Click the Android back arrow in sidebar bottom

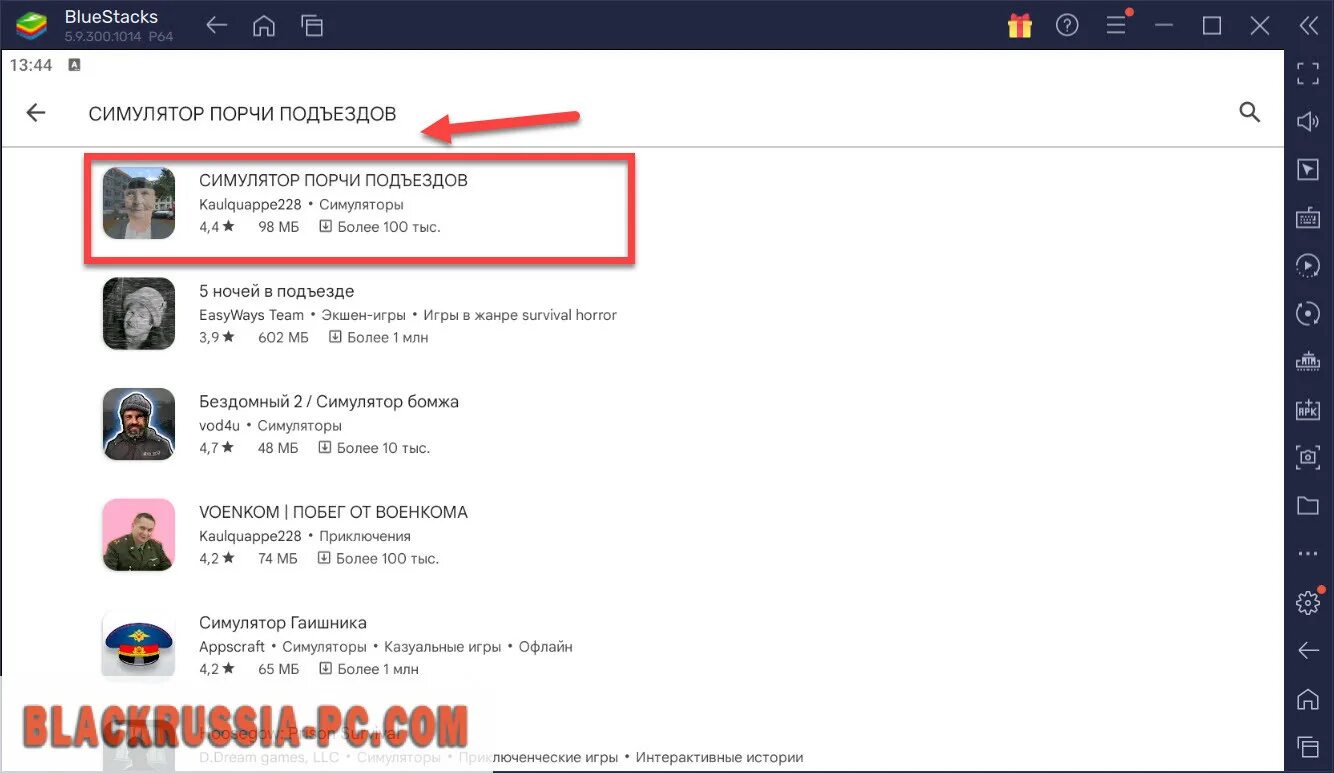click(1308, 651)
